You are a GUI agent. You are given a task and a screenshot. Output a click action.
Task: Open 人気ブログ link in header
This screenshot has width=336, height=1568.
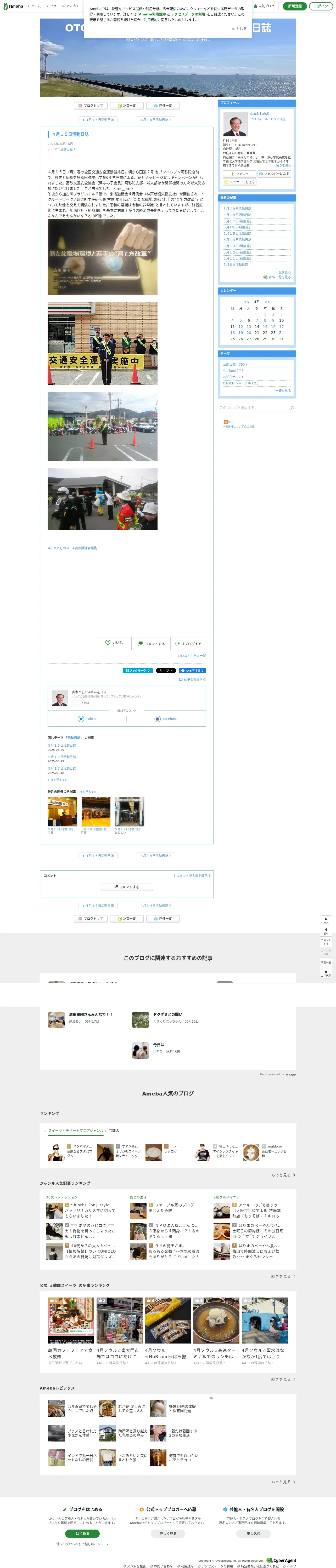pos(264,6)
